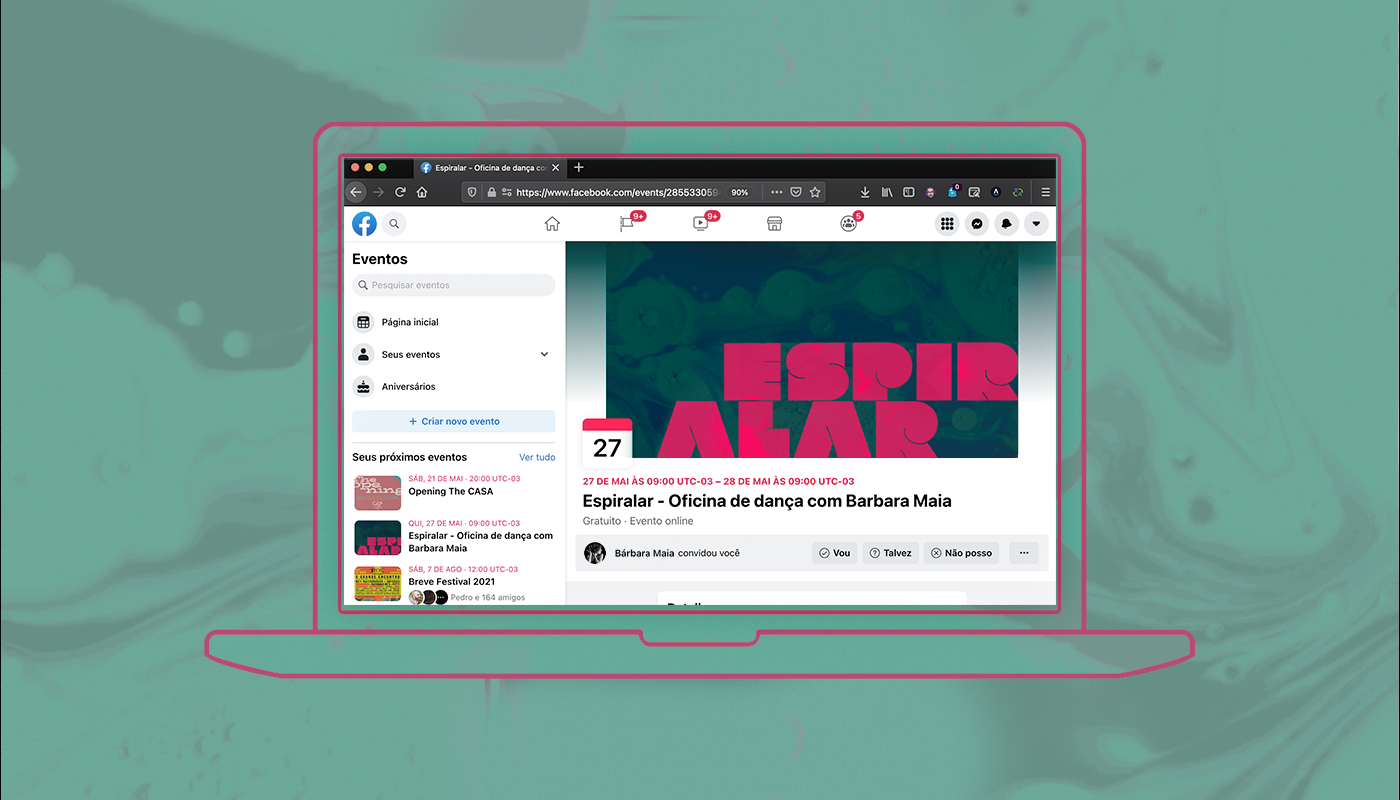Open the Bárbara Maia profile link

[644, 553]
